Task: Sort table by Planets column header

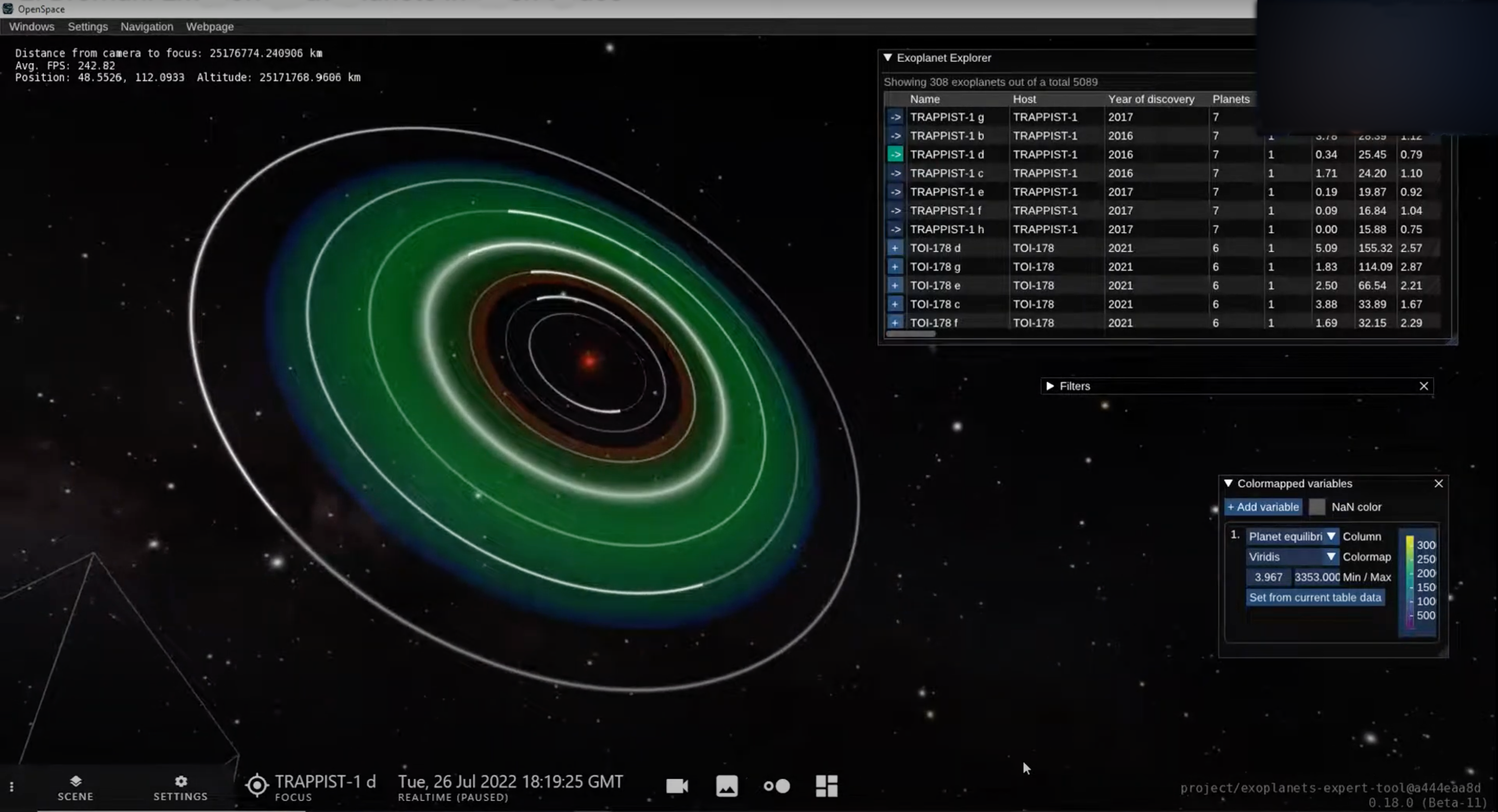Action: (x=1231, y=99)
